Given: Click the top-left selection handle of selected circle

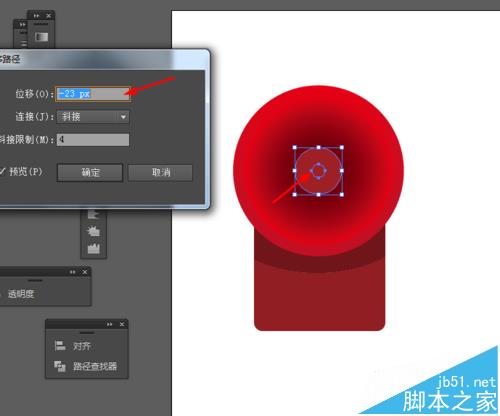Looking at the screenshot, I should pos(295,147).
